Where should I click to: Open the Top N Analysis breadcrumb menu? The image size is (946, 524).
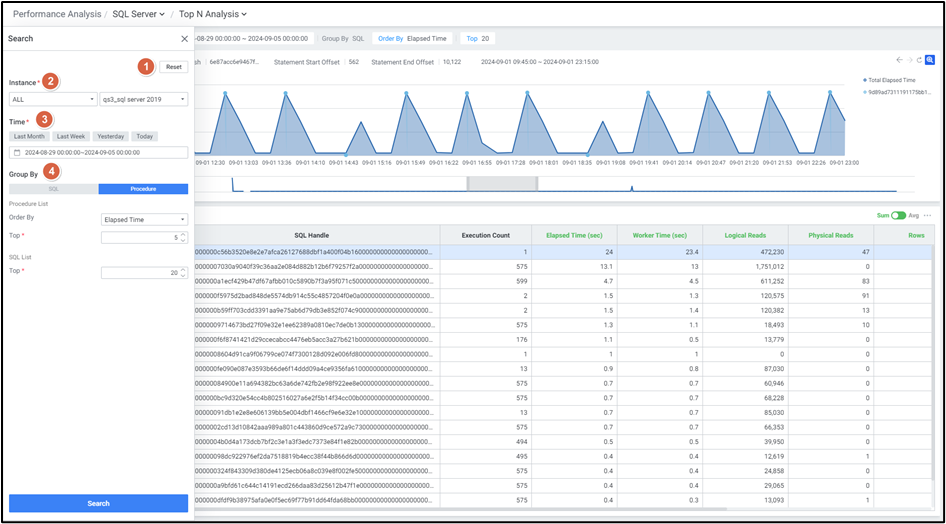click(x=212, y=14)
